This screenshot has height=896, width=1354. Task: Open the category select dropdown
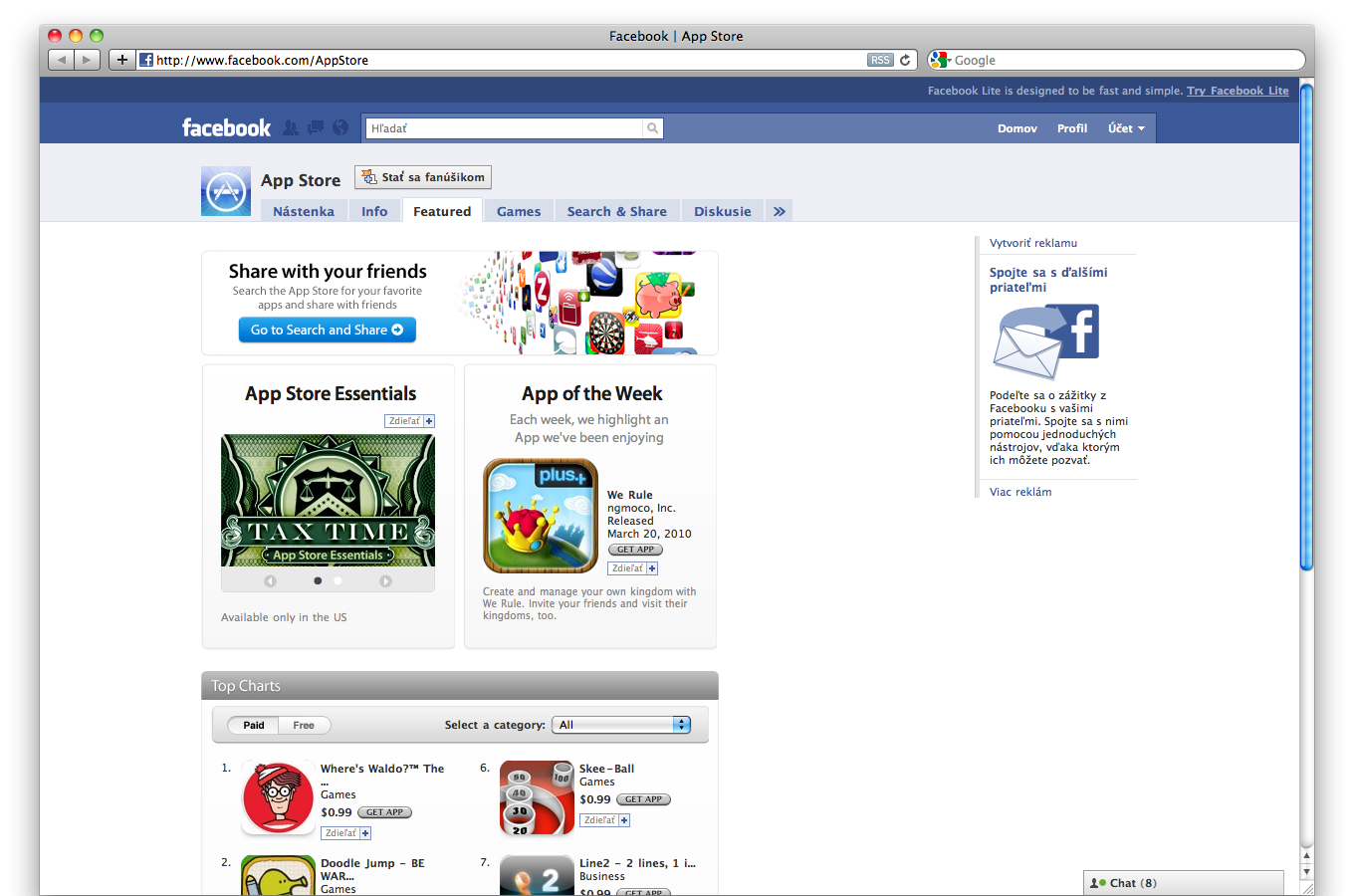pyautogui.click(x=621, y=725)
